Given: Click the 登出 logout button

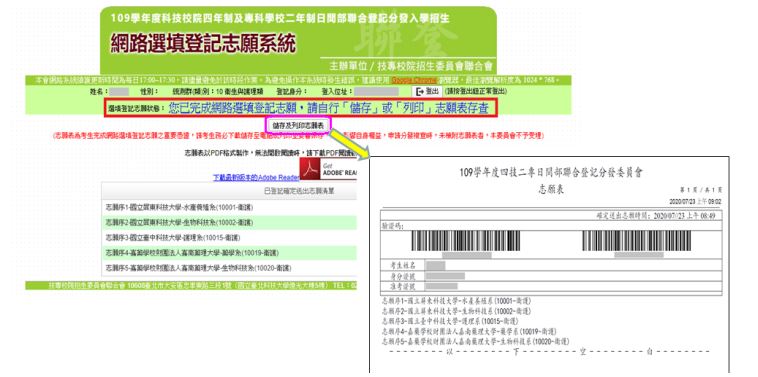Looking at the screenshot, I should 427,91.
